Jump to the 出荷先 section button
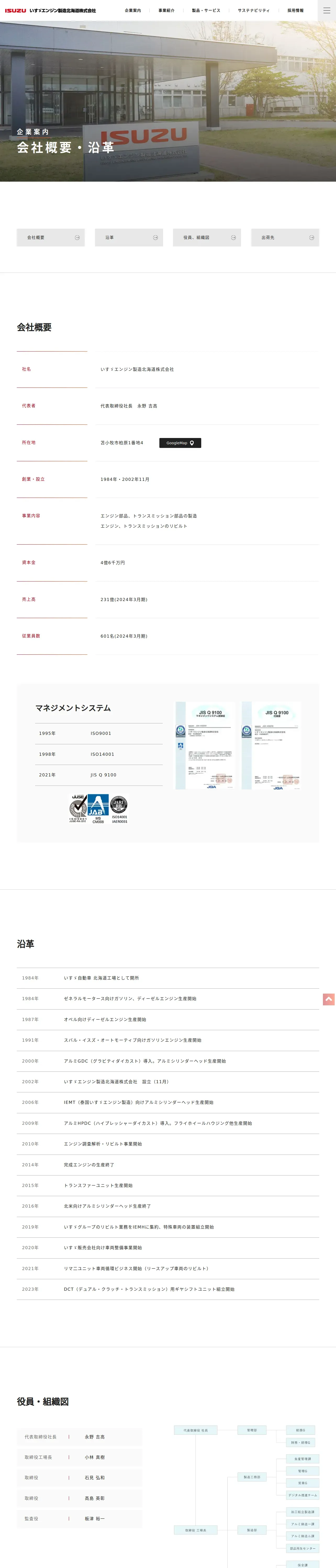The width and height of the screenshot is (336, 1568). (x=285, y=237)
